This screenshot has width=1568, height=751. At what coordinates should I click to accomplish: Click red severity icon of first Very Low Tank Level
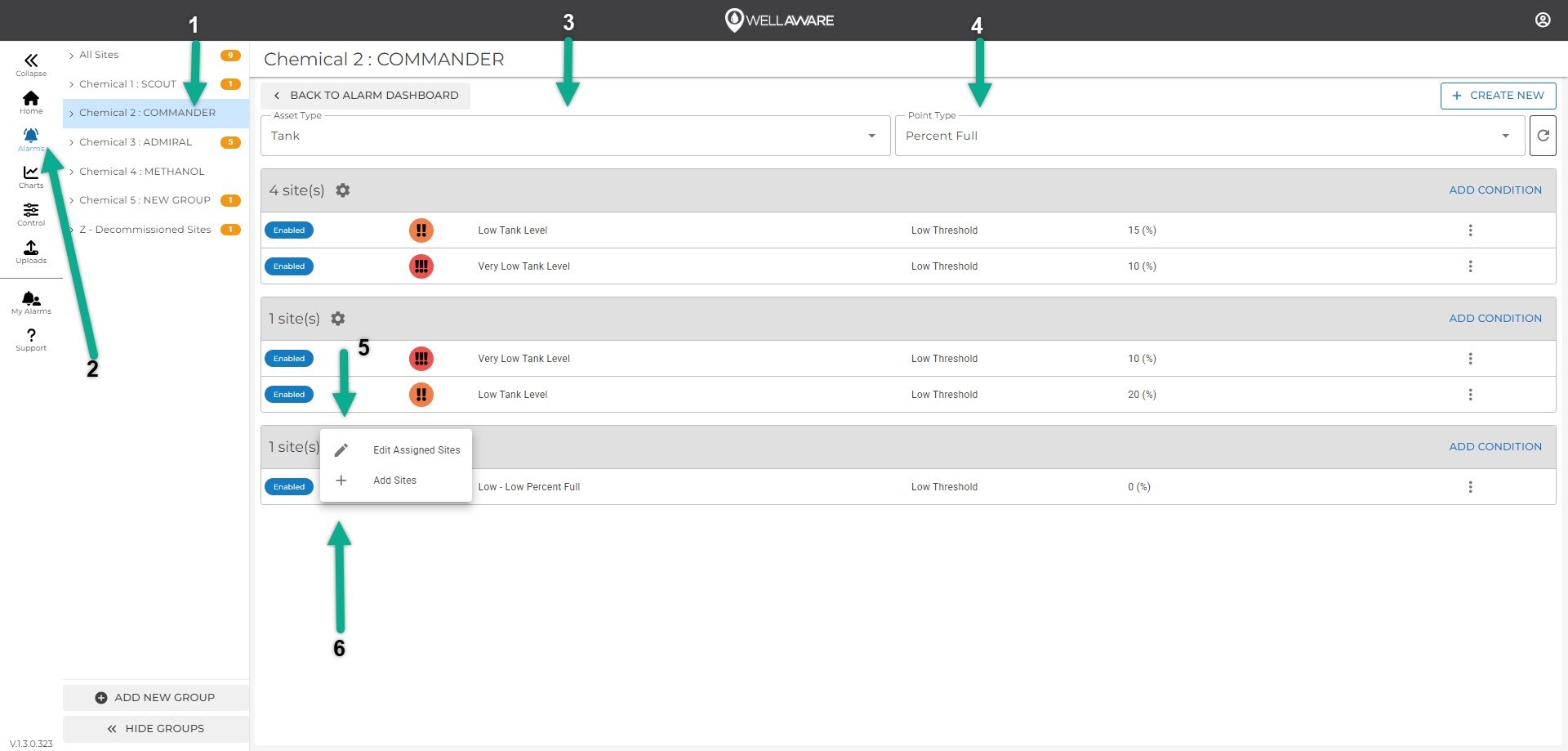[421, 266]
